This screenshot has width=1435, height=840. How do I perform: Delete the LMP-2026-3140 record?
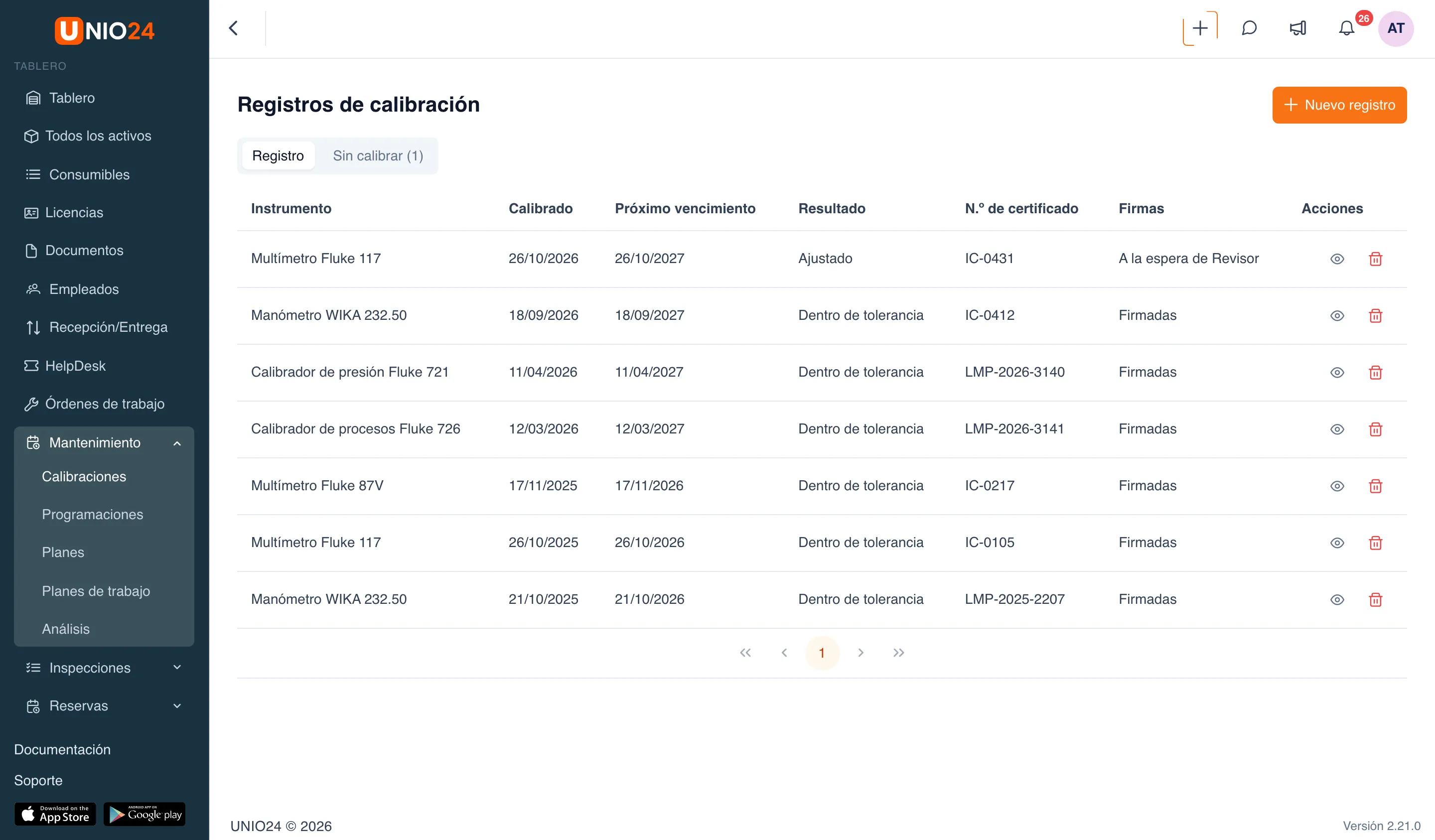pos(1375,373)
